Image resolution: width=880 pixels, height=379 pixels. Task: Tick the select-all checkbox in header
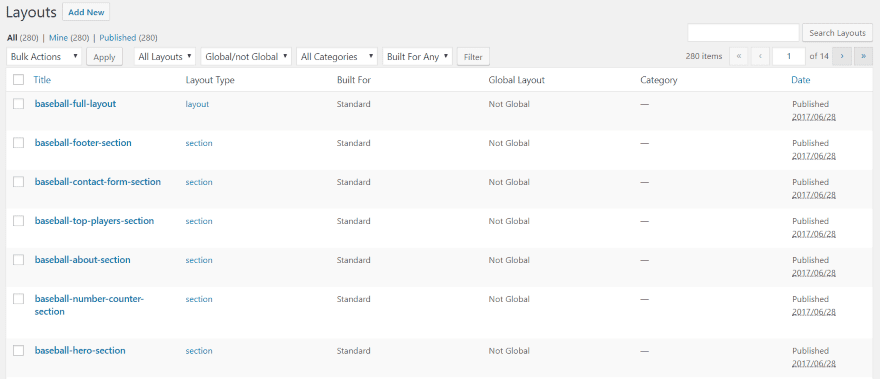19,80
